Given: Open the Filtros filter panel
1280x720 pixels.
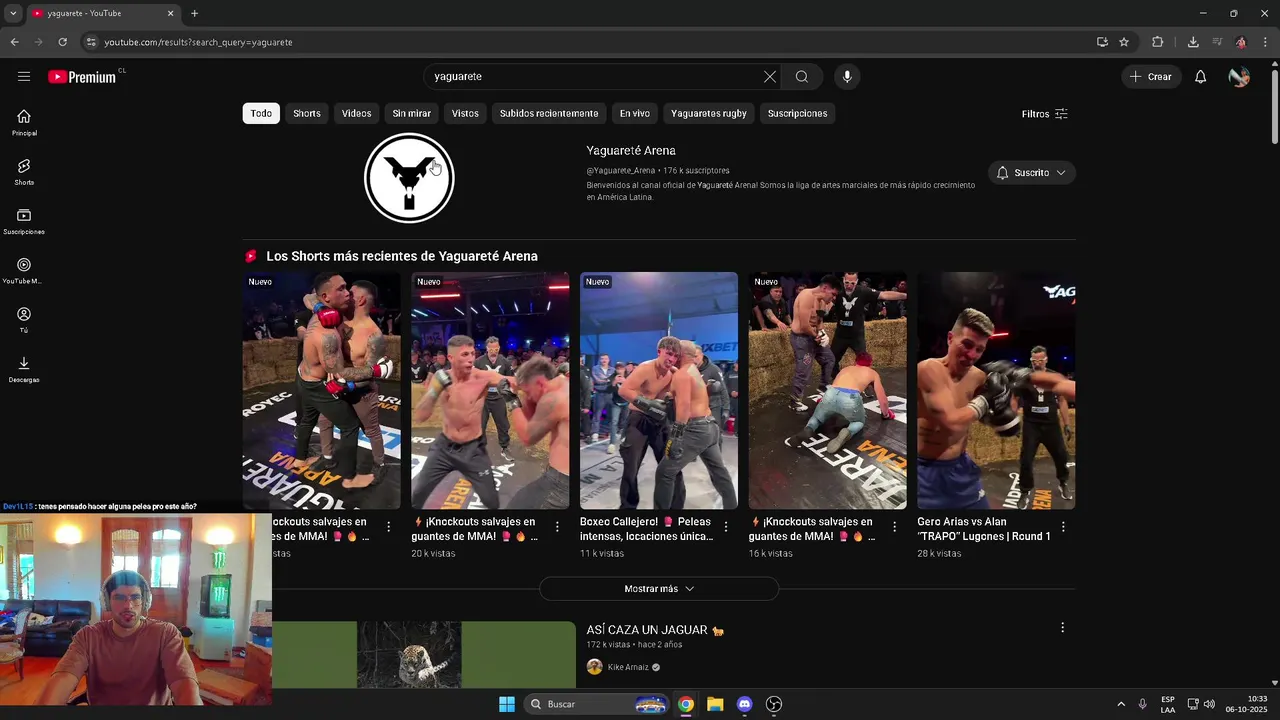Looking at the screenshot, I should (1045, 114).
